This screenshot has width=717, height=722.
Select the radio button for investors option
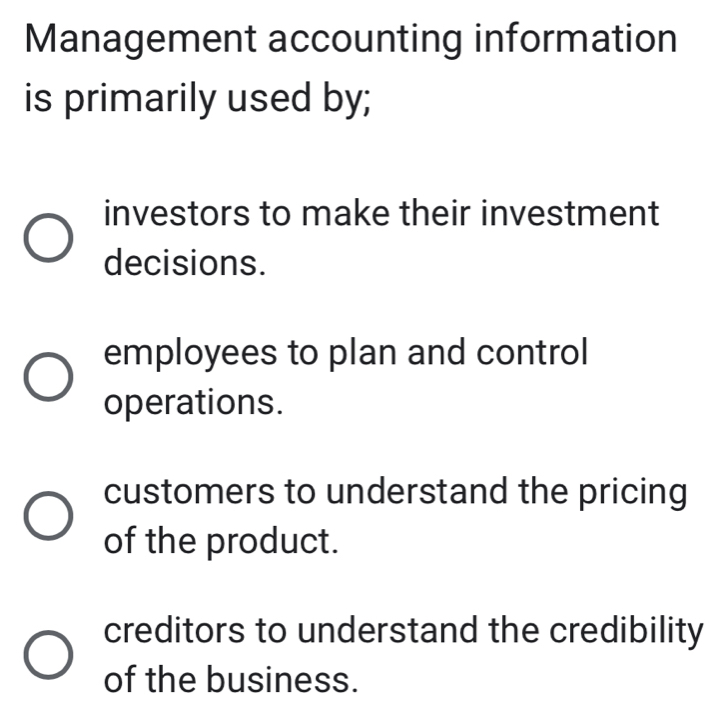click(x=48, y=238)
